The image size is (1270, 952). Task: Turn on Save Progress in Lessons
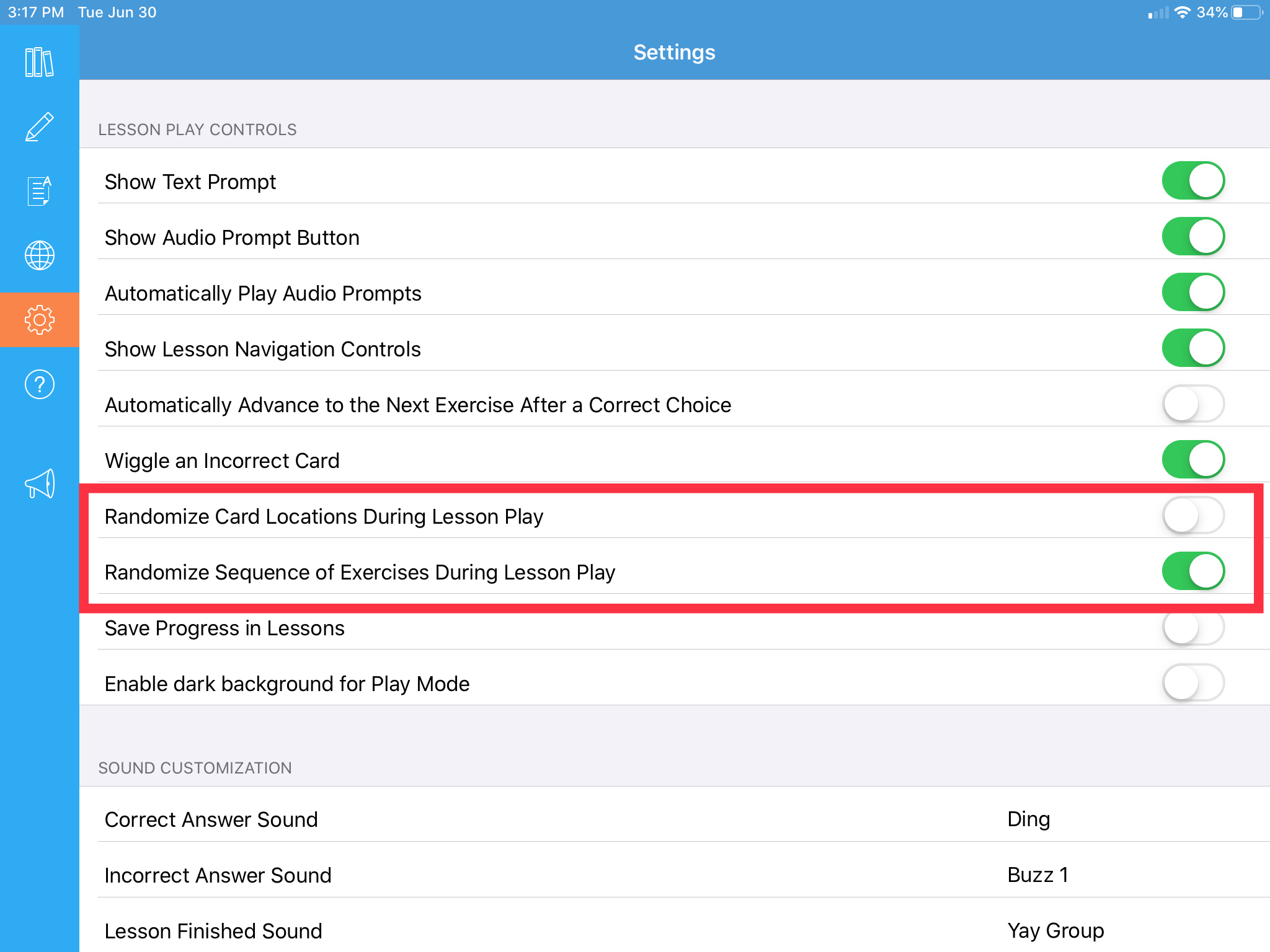[1193, 627]
